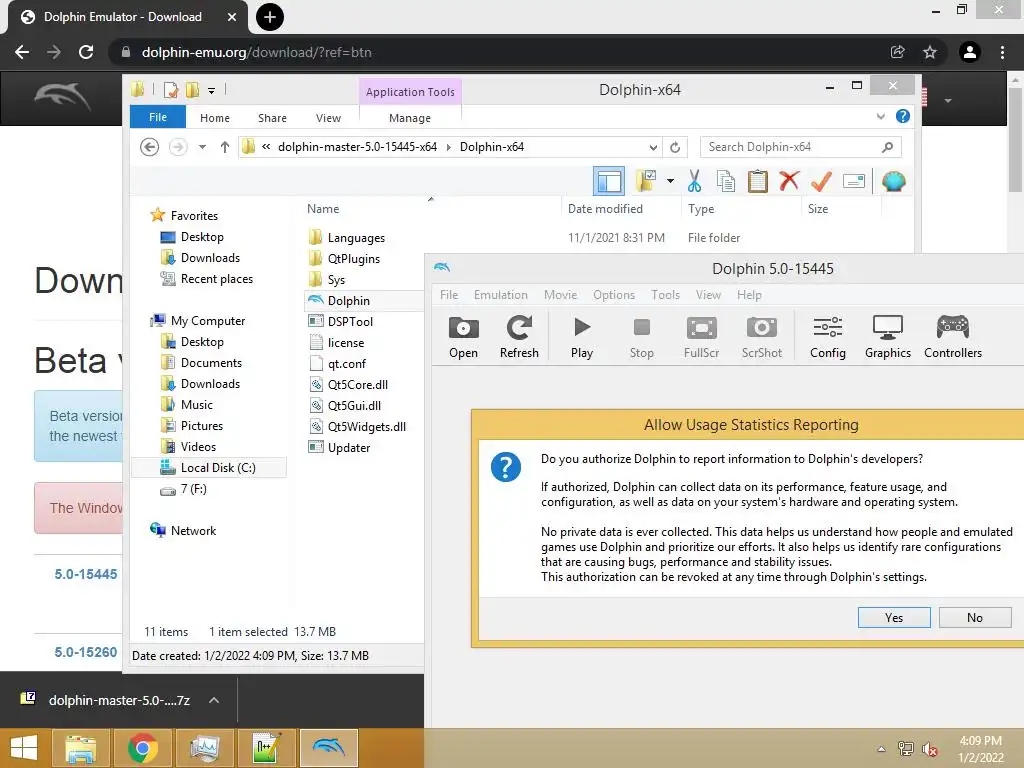Select the Qt5Core.dll file
The width and height of the screenshot is (1024, 768).
[358, 385]
